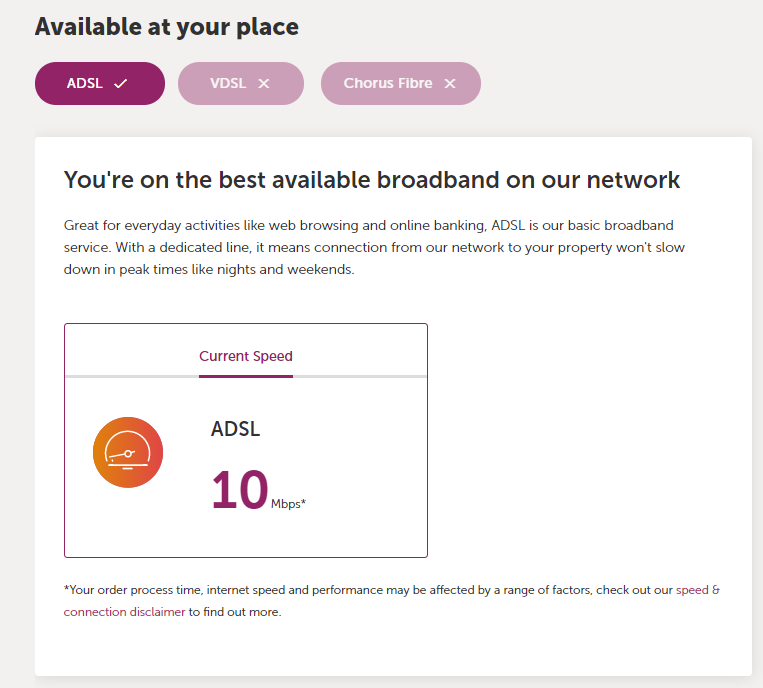Viewport: 763px width, 688px height.
Task: Click the ADSL title inside speed card
Action: (235, 429)
